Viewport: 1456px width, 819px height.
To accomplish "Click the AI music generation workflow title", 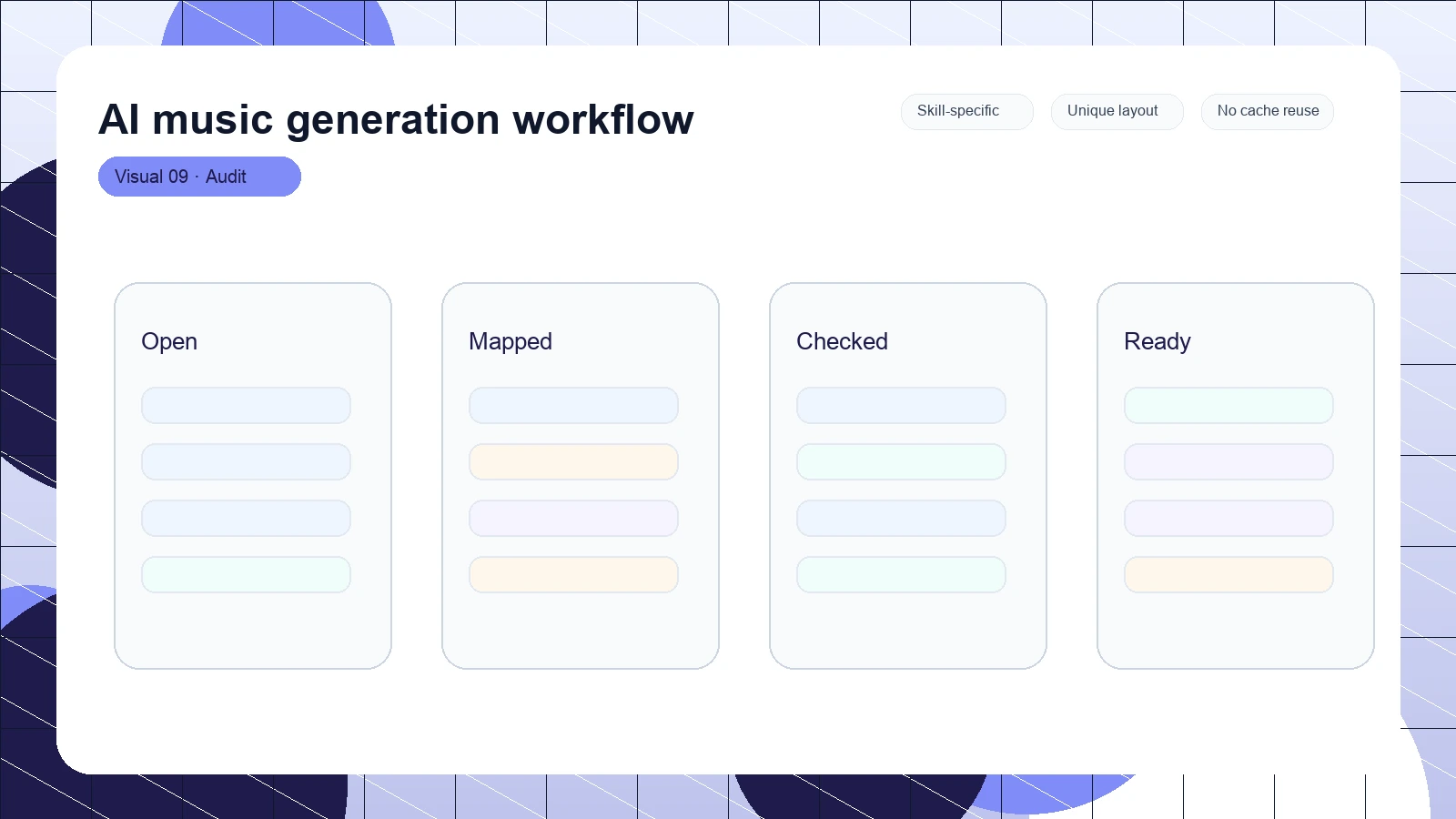I will point(396,119).
